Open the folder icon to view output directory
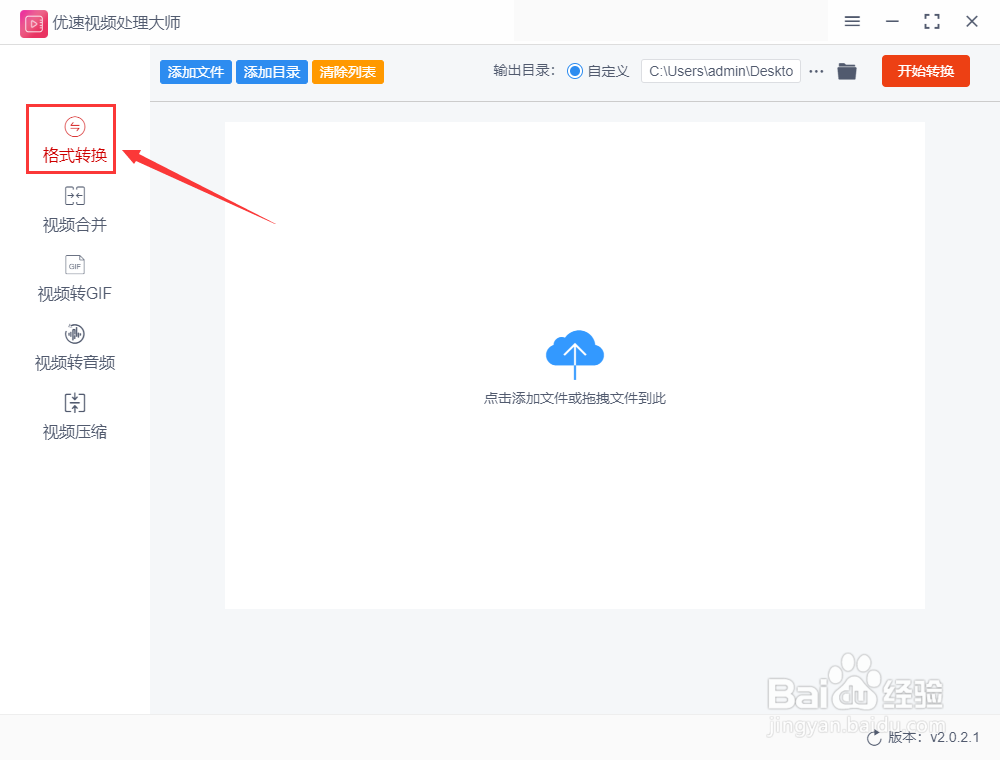This screenshot has height=760, width=1000. point(847,71)
